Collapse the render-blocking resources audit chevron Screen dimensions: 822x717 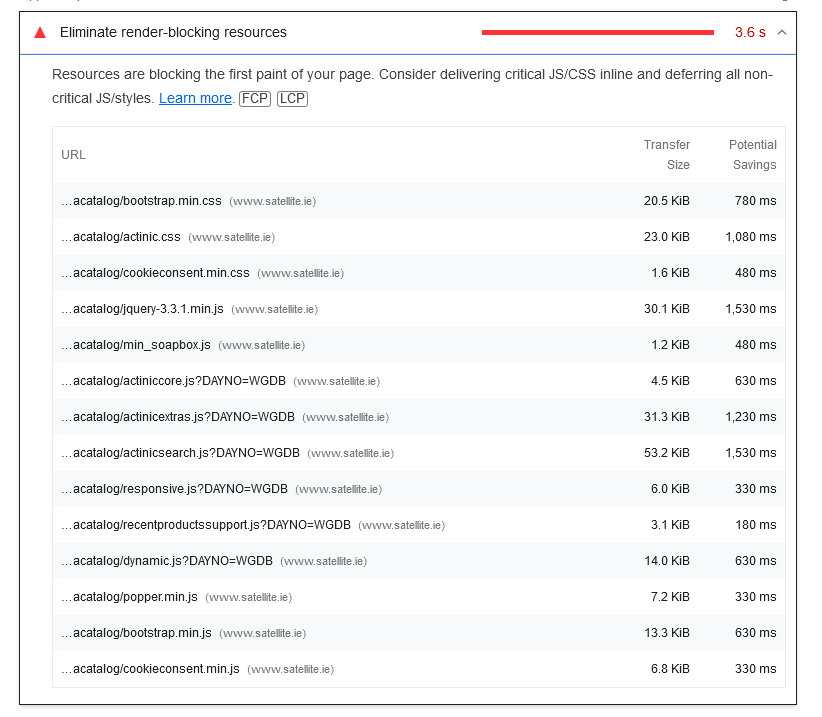click(782, 32)
